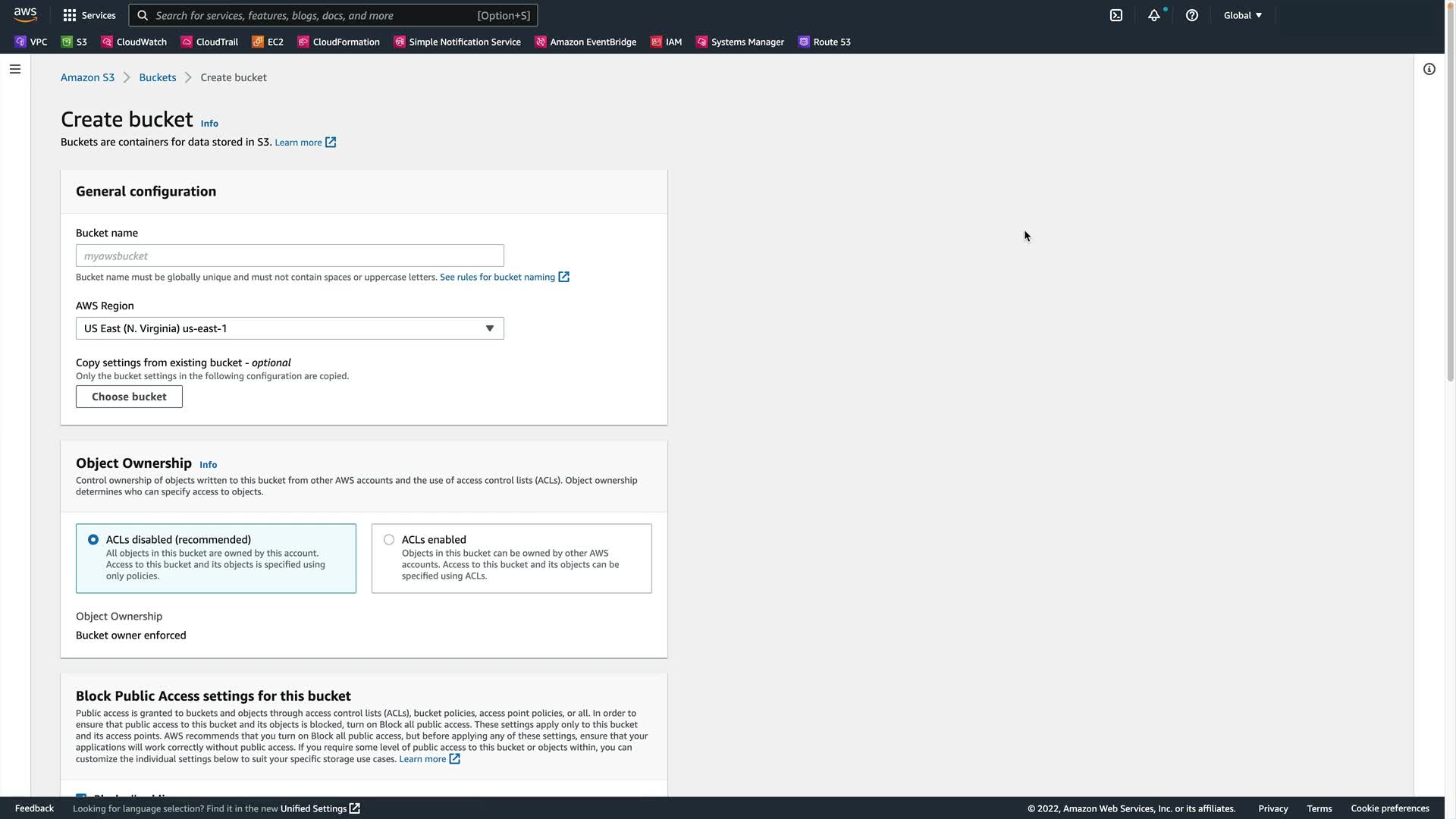The image size is (1456, 819).
Task: Click the Choose bucket button
Action: [129, 397]
